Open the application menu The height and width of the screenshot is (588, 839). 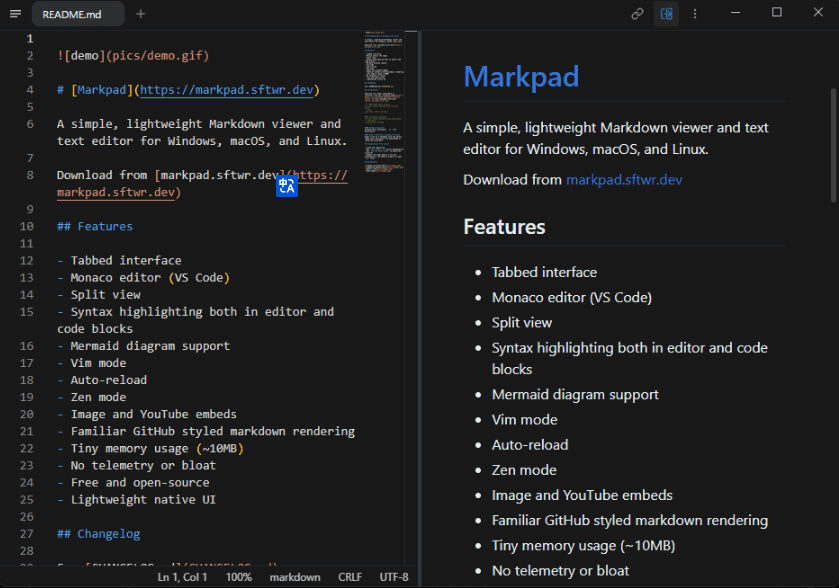click(x=14, y=14)
